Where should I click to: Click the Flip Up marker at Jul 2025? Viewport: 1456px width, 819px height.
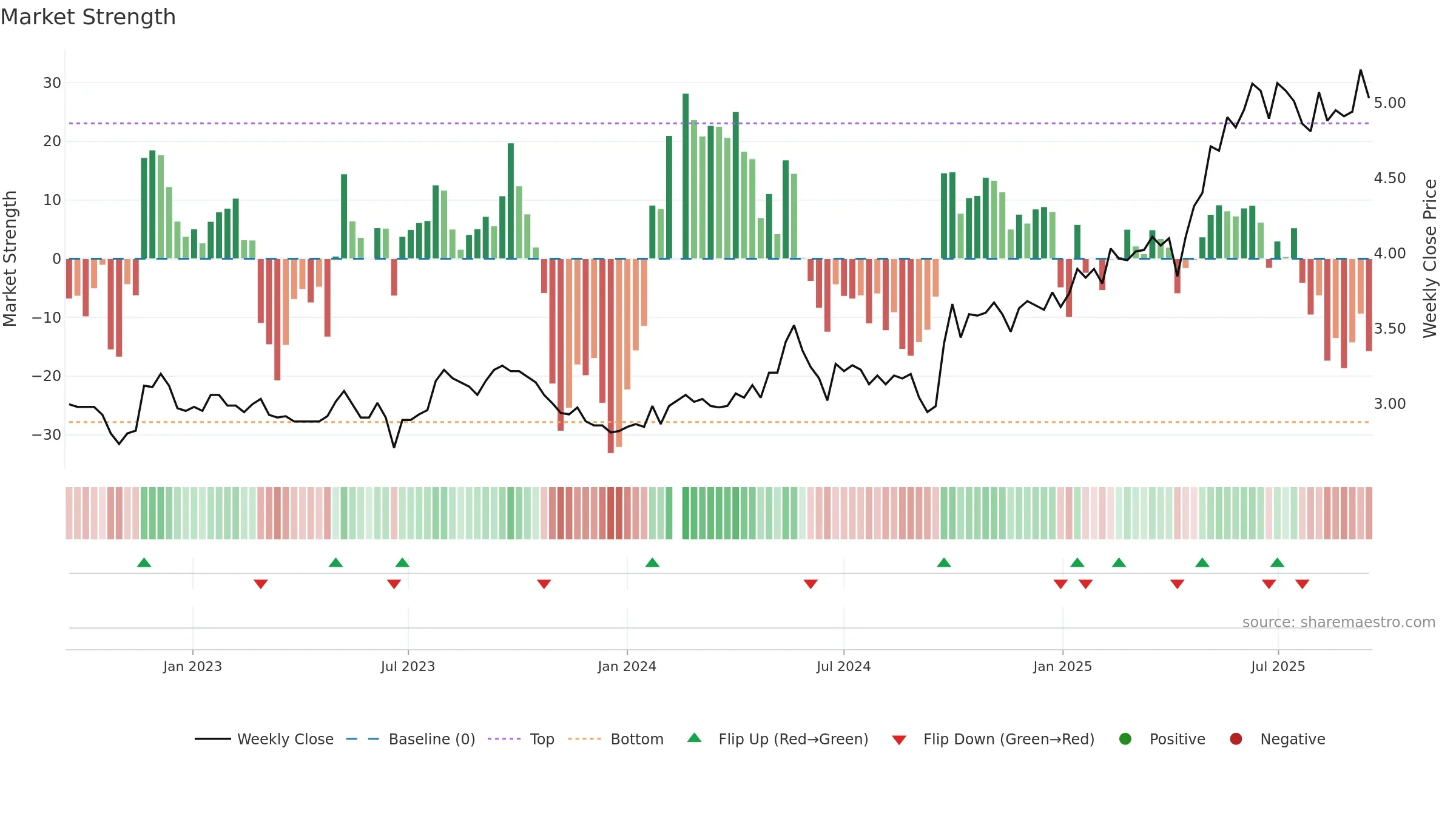point(1277,562)
